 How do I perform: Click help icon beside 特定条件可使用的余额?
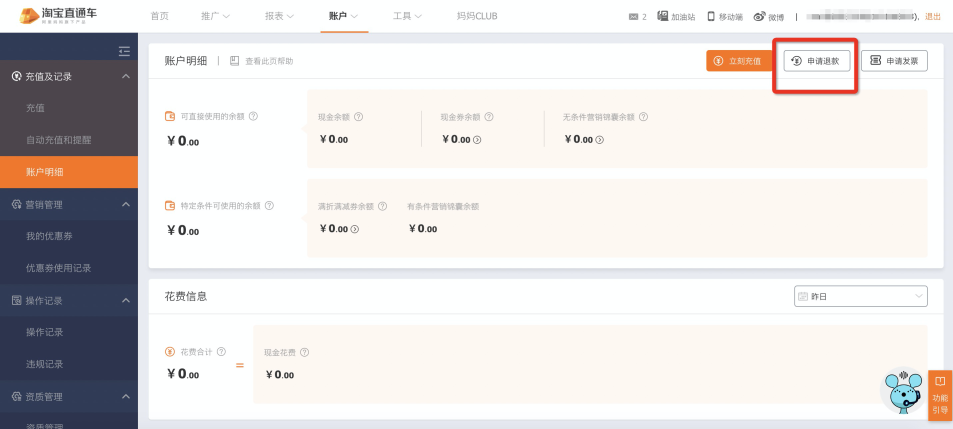[269, 205]
